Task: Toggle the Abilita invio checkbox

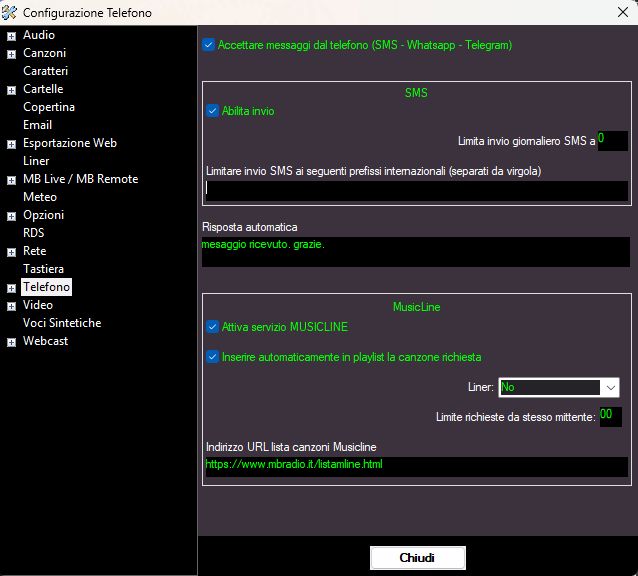Action: (212, 111)
